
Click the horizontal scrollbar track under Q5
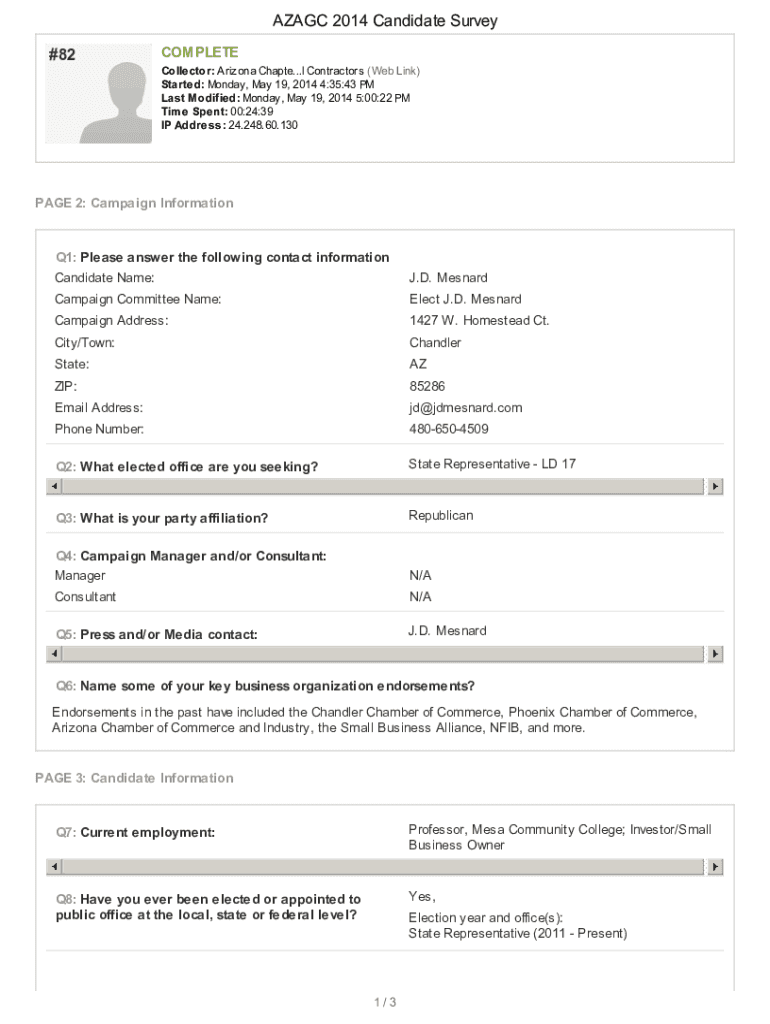click(x=385, y=653)
